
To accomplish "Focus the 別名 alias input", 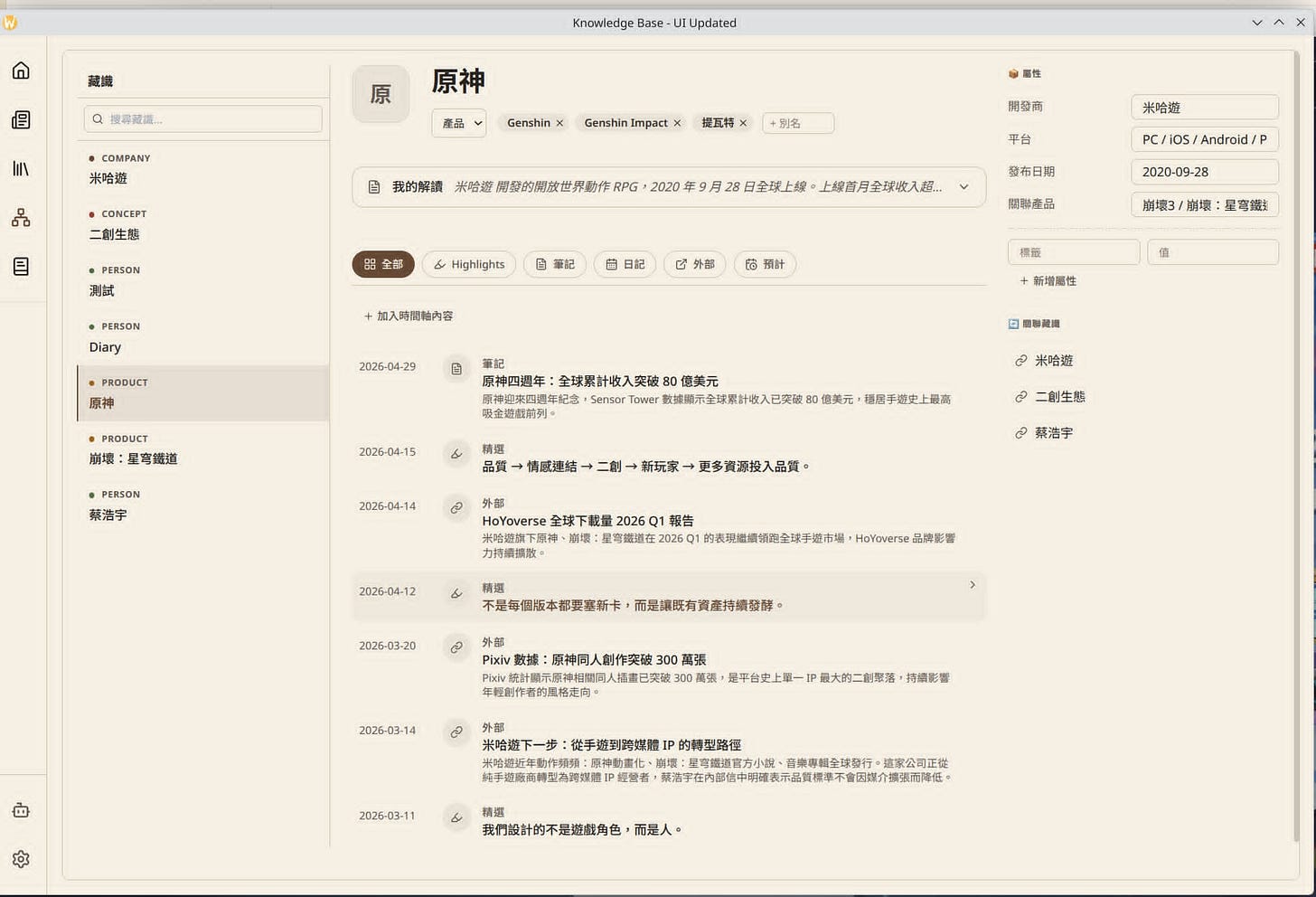I will [797, 123].
